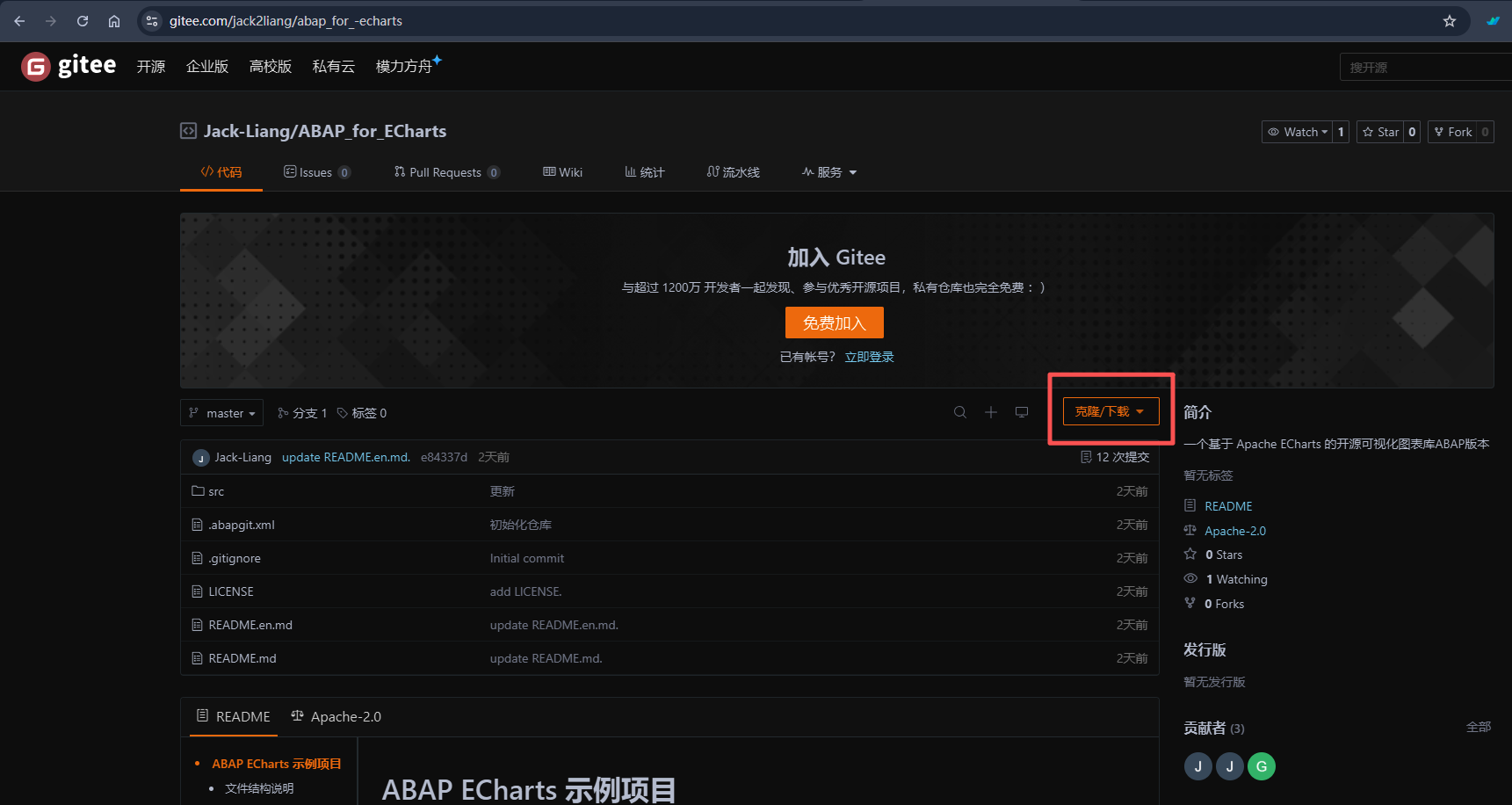Open commit update README.en.md. link

[346, 457]
